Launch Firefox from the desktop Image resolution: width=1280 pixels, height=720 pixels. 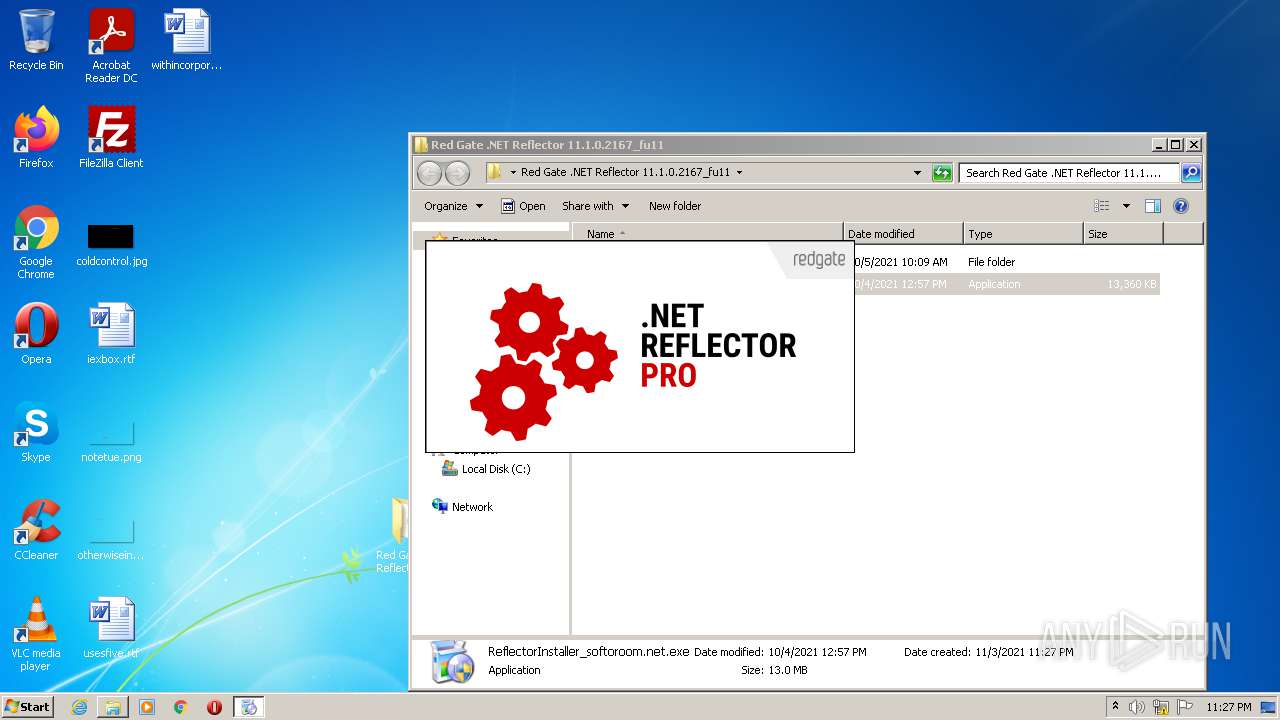coord(36,138)
